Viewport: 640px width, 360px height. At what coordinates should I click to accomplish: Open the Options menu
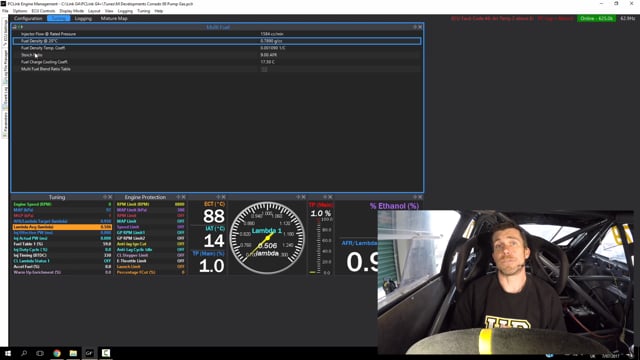(20, 11)
